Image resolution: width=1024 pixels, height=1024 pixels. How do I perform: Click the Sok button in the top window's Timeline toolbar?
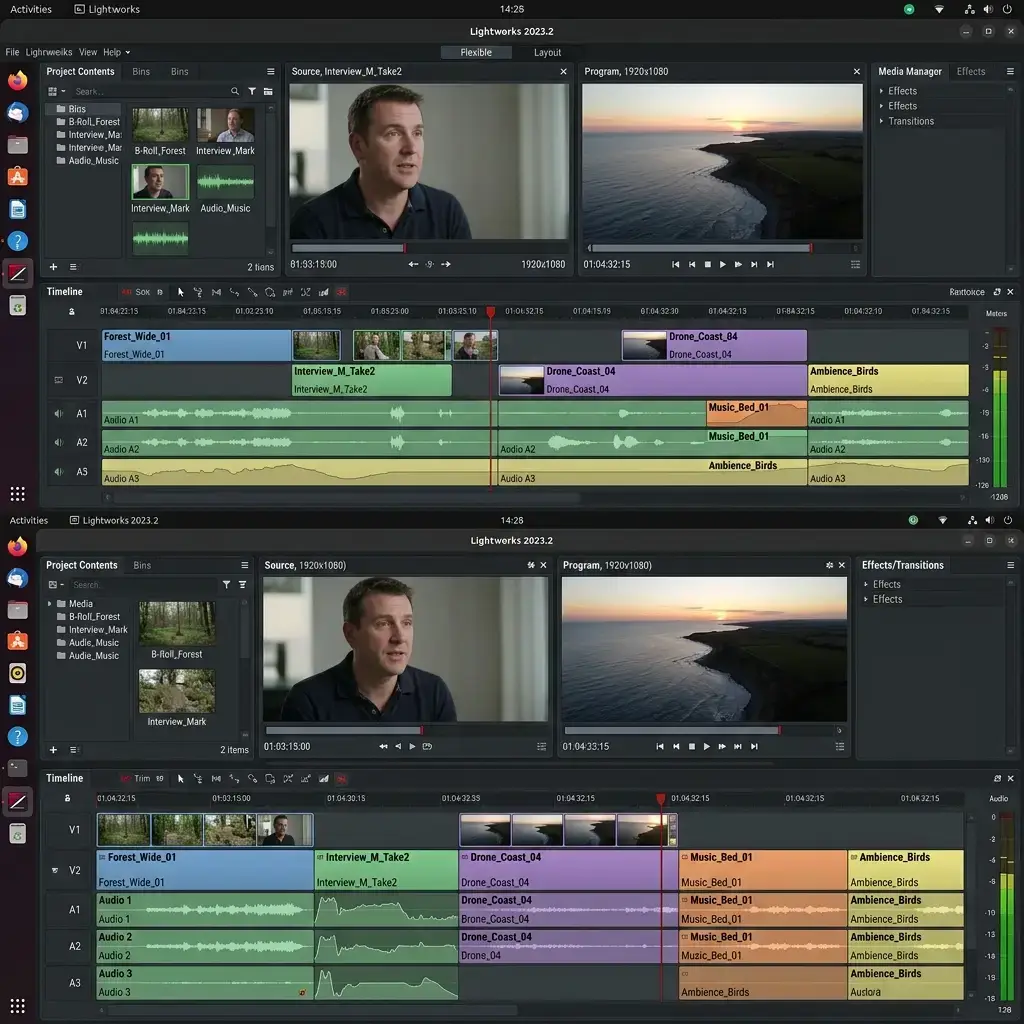pyautogui.click(x=142, y=293)
